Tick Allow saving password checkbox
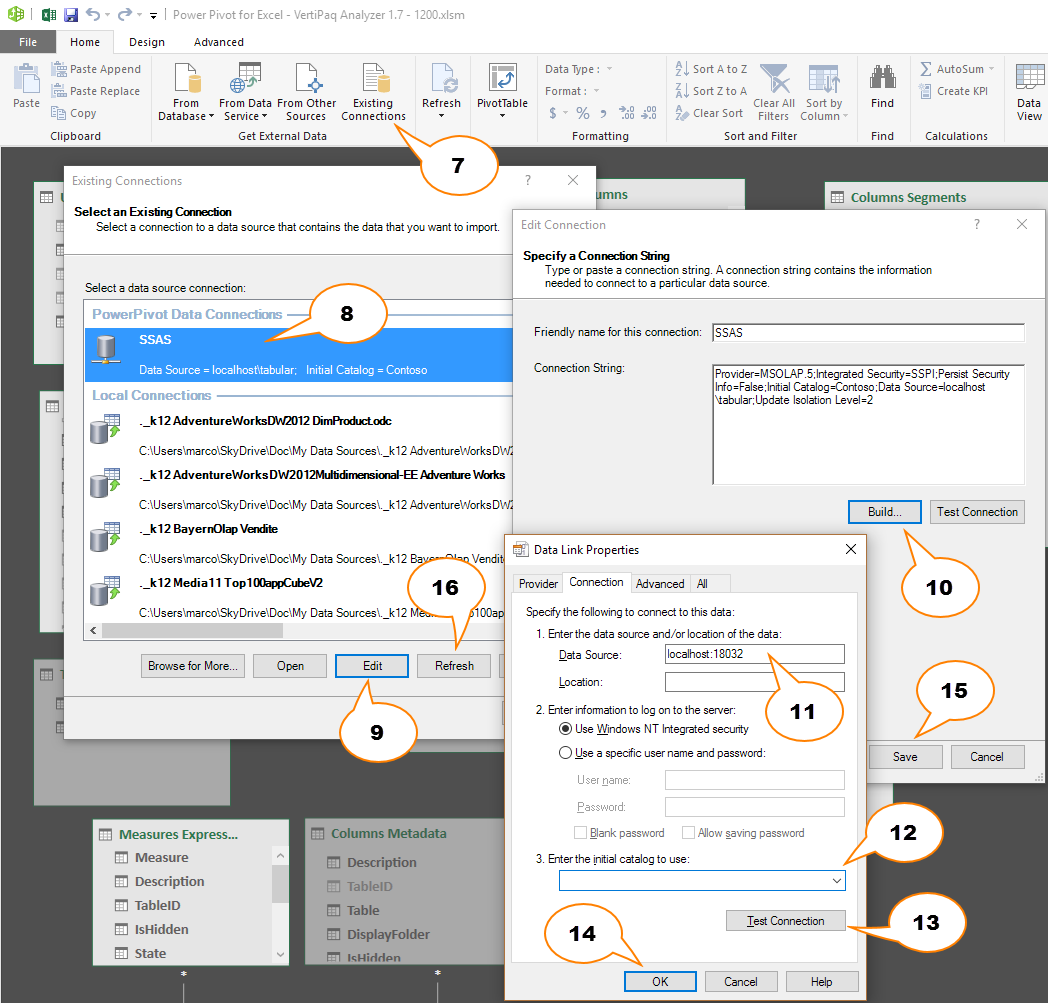Screen dimensions: 1048x1003 [x=688, y=833]
